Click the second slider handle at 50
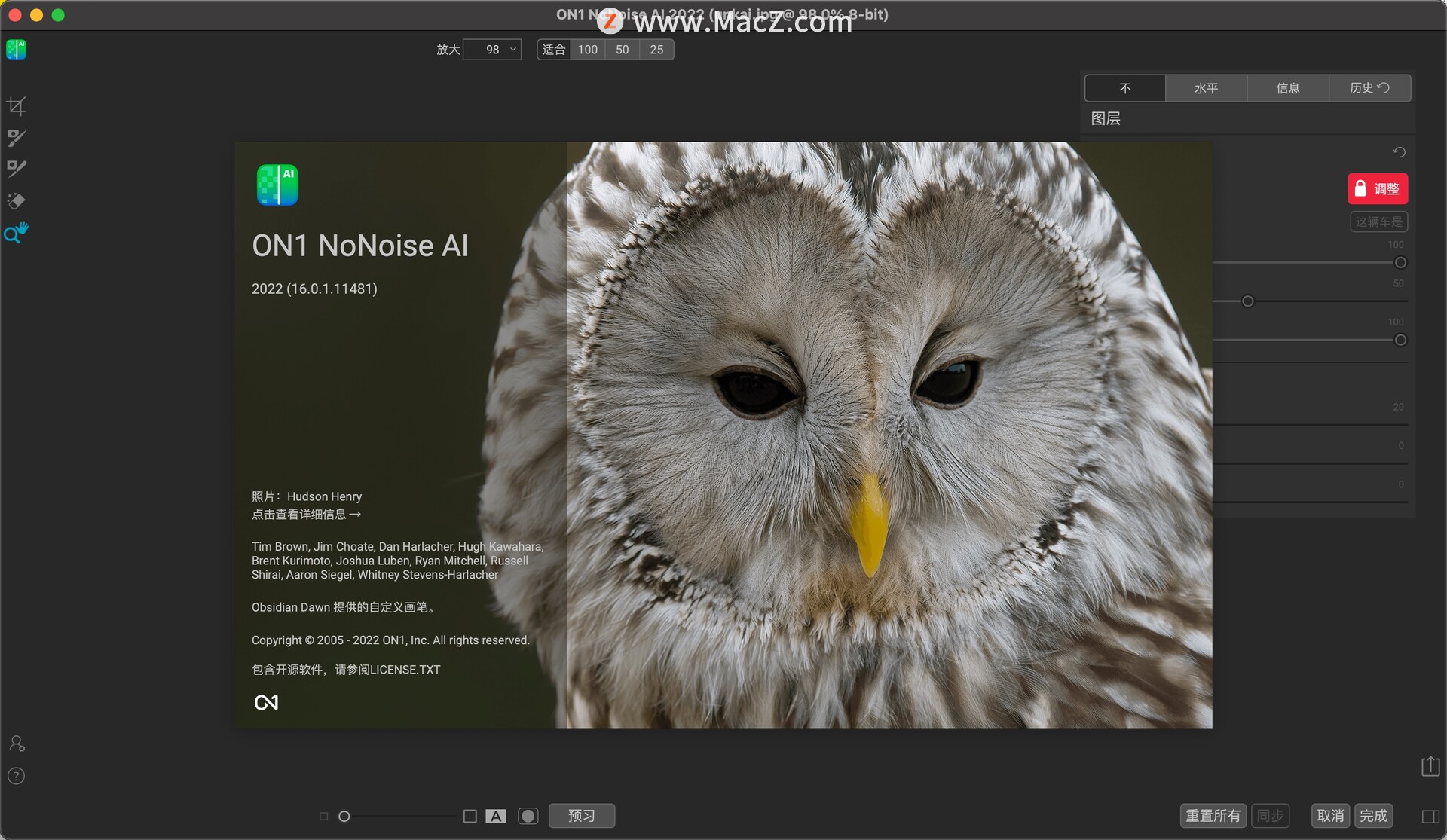1447x840 pixels. pyautogui.click(x=1248, y=301)
